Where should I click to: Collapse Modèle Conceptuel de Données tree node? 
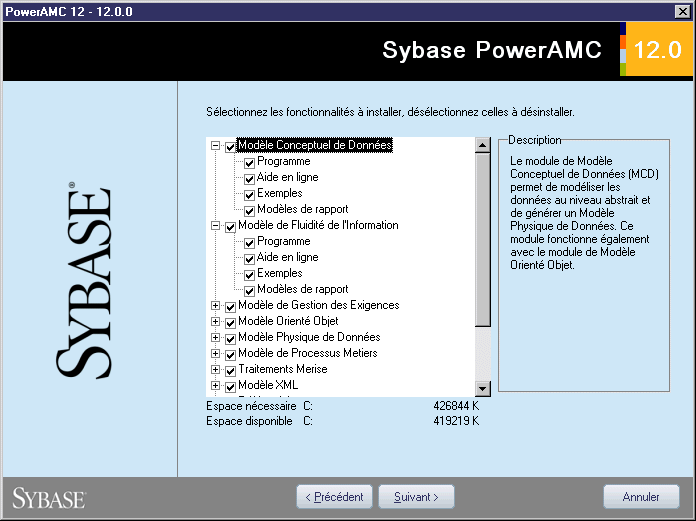pos(215,146)
